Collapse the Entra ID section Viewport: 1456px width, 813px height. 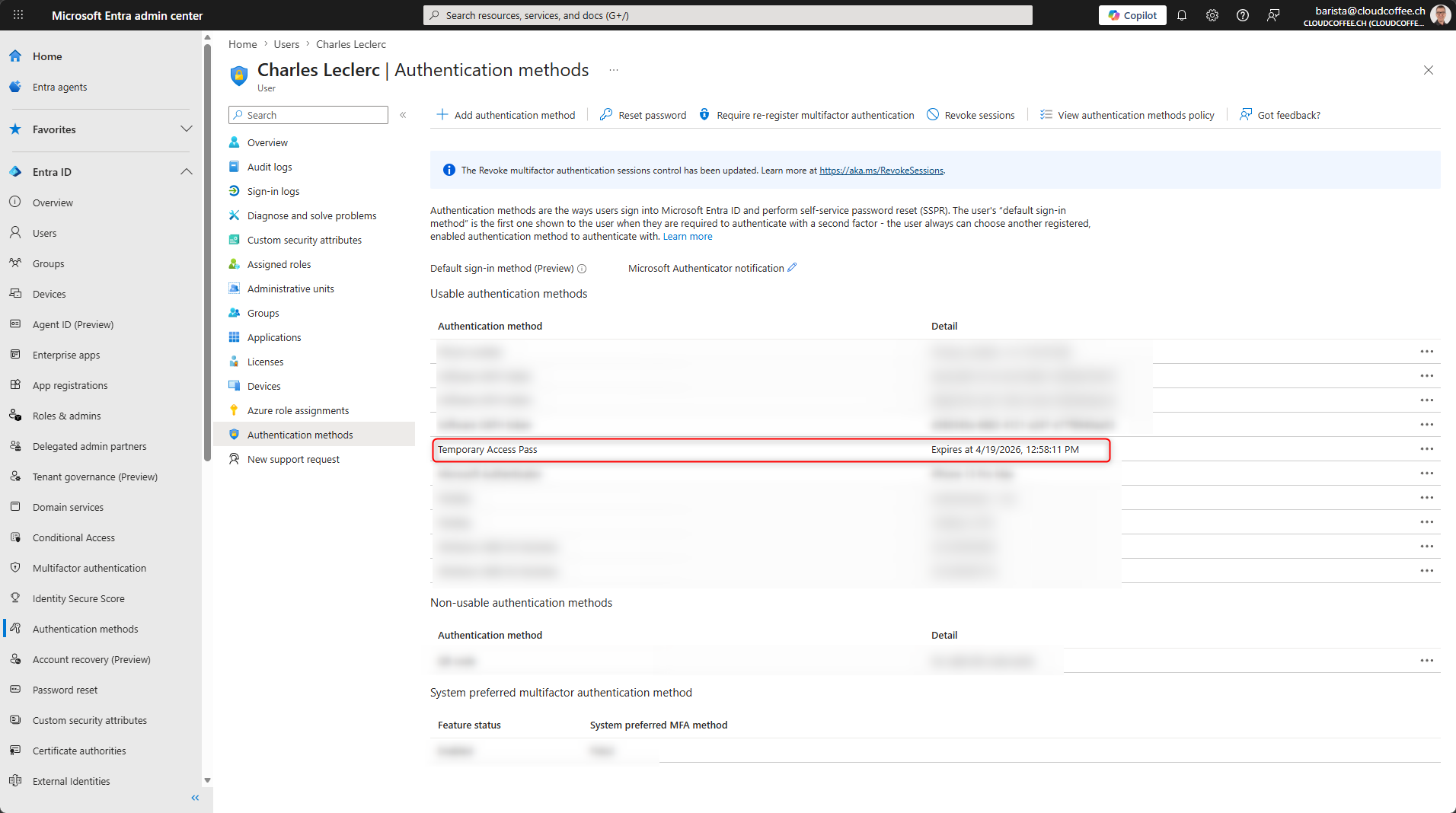pyautogui.click(x=186, y=172)
